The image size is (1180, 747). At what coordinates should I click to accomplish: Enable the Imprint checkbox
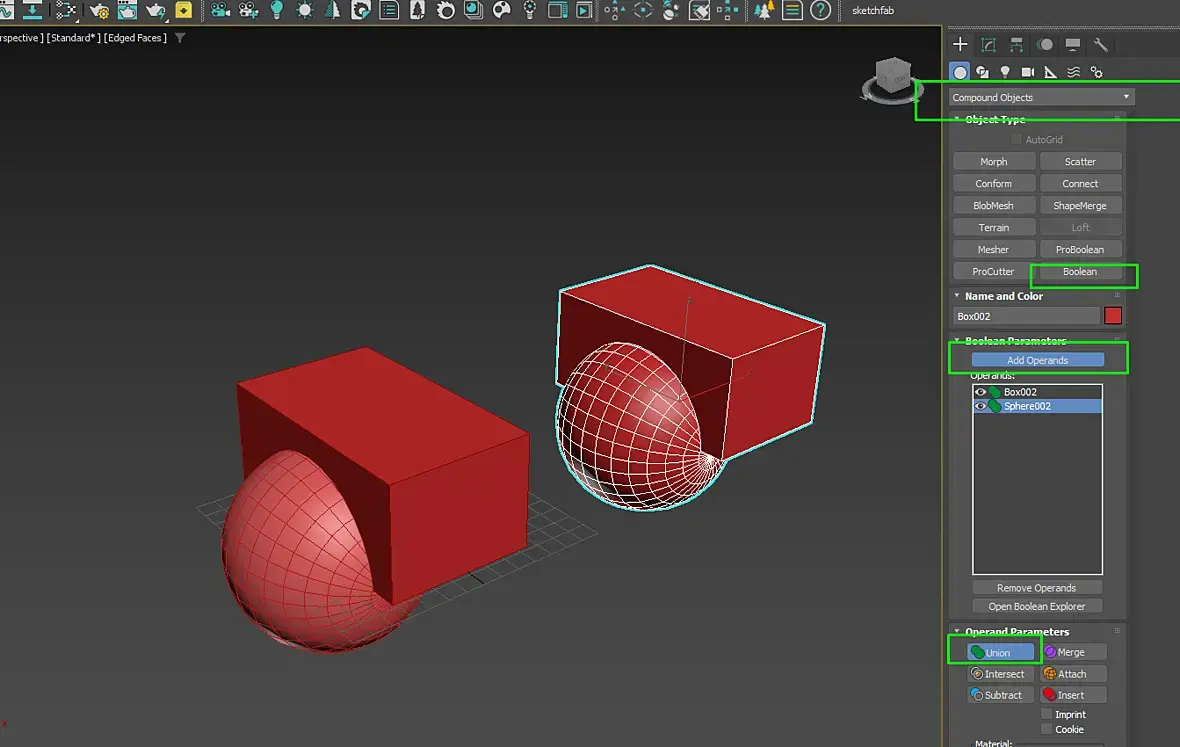coord(1046,714)
